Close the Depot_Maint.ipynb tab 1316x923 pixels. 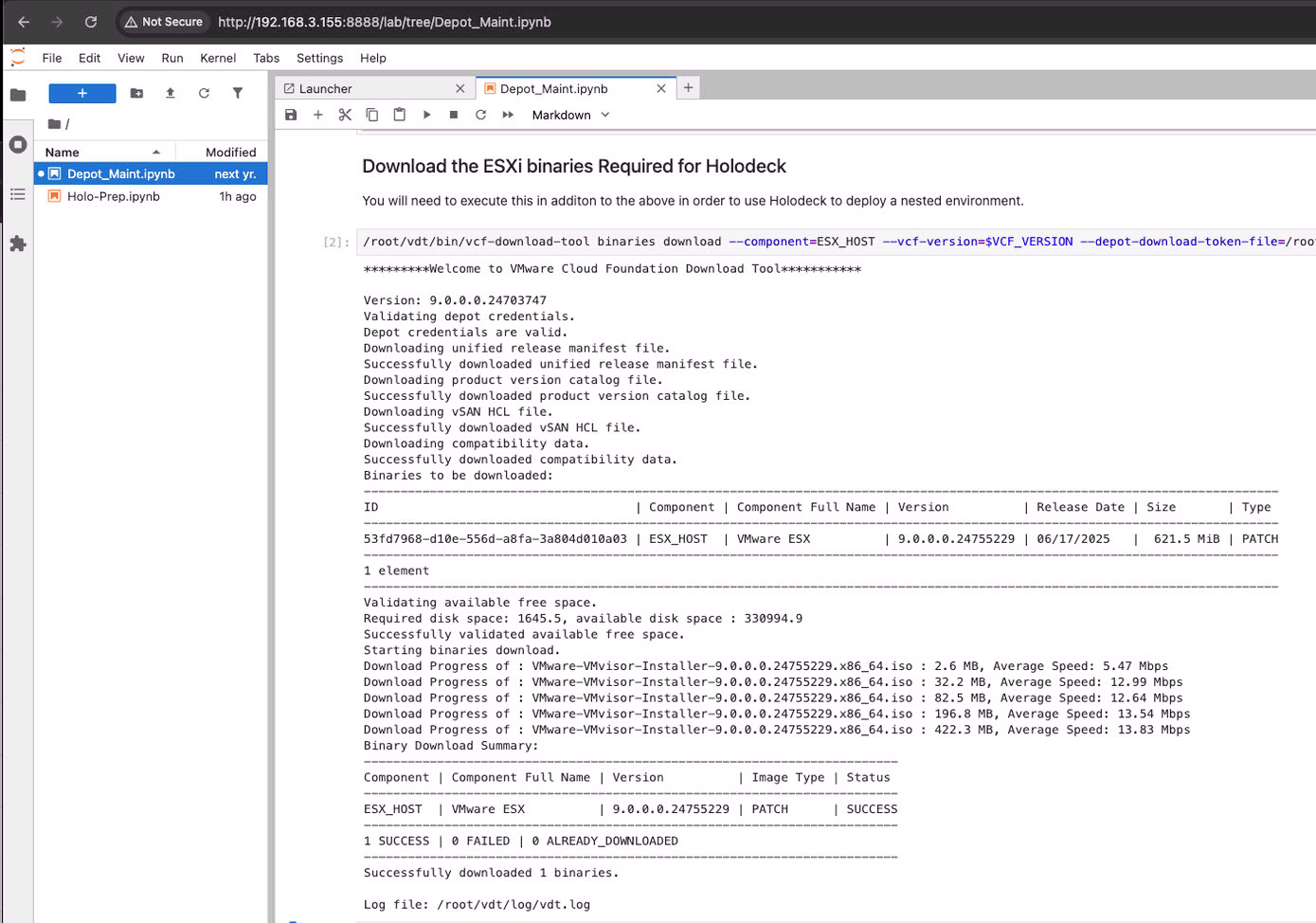[x=661, y=88]
